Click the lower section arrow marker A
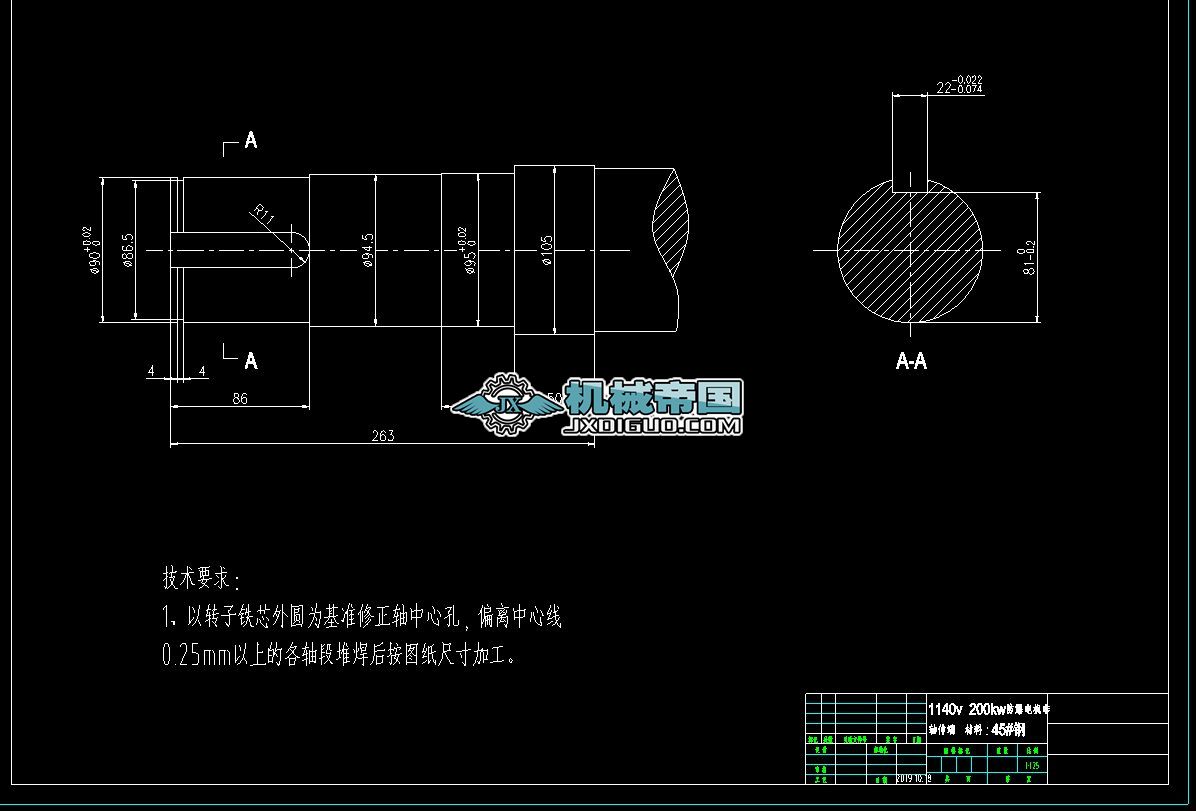Viewport: 1196px width, 811px height. (249, 360)
